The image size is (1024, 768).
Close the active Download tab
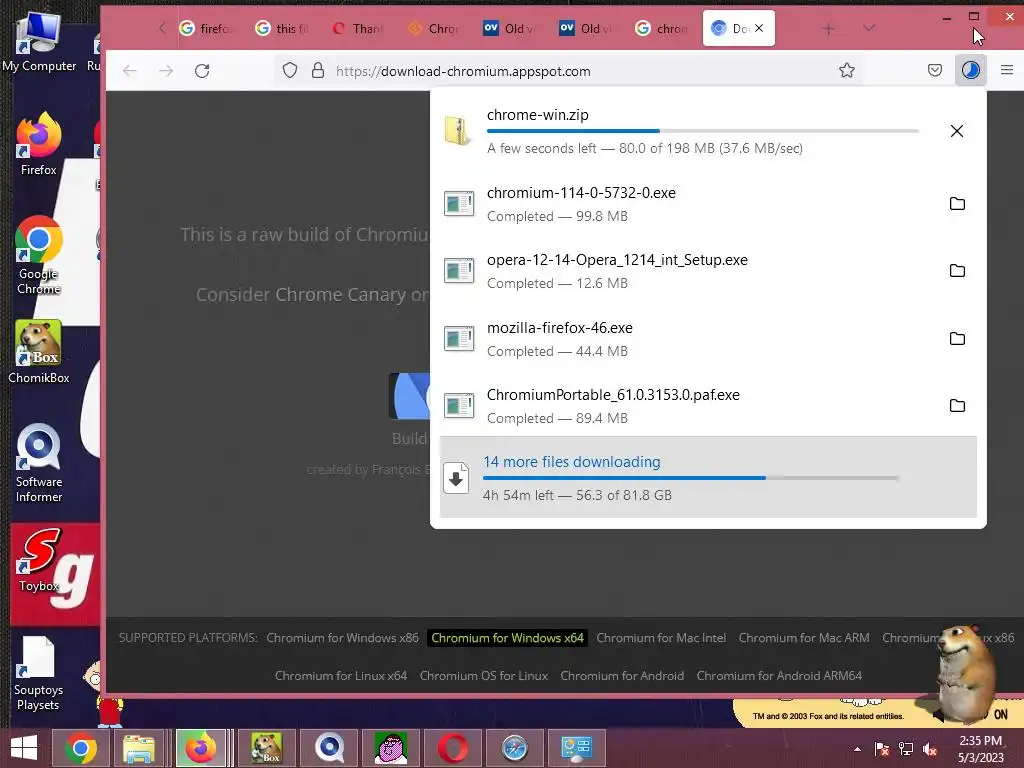pos(759,28)
